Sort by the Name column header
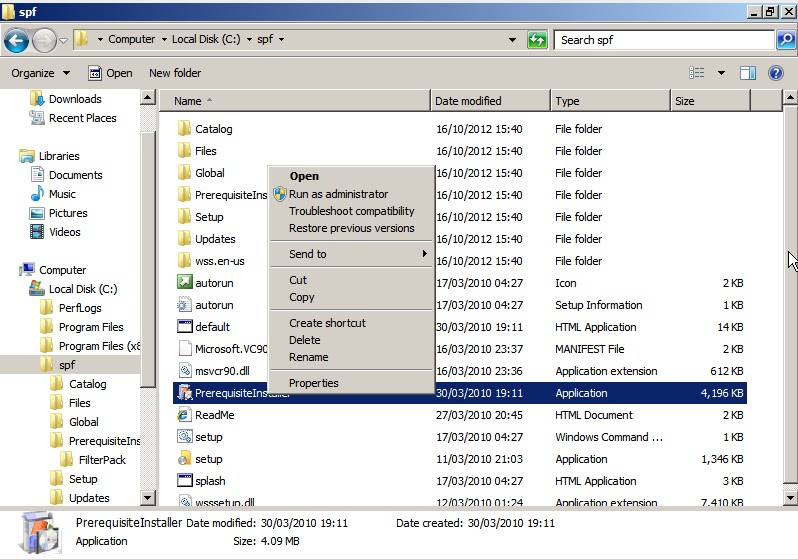798x560 pixels. 295,101
